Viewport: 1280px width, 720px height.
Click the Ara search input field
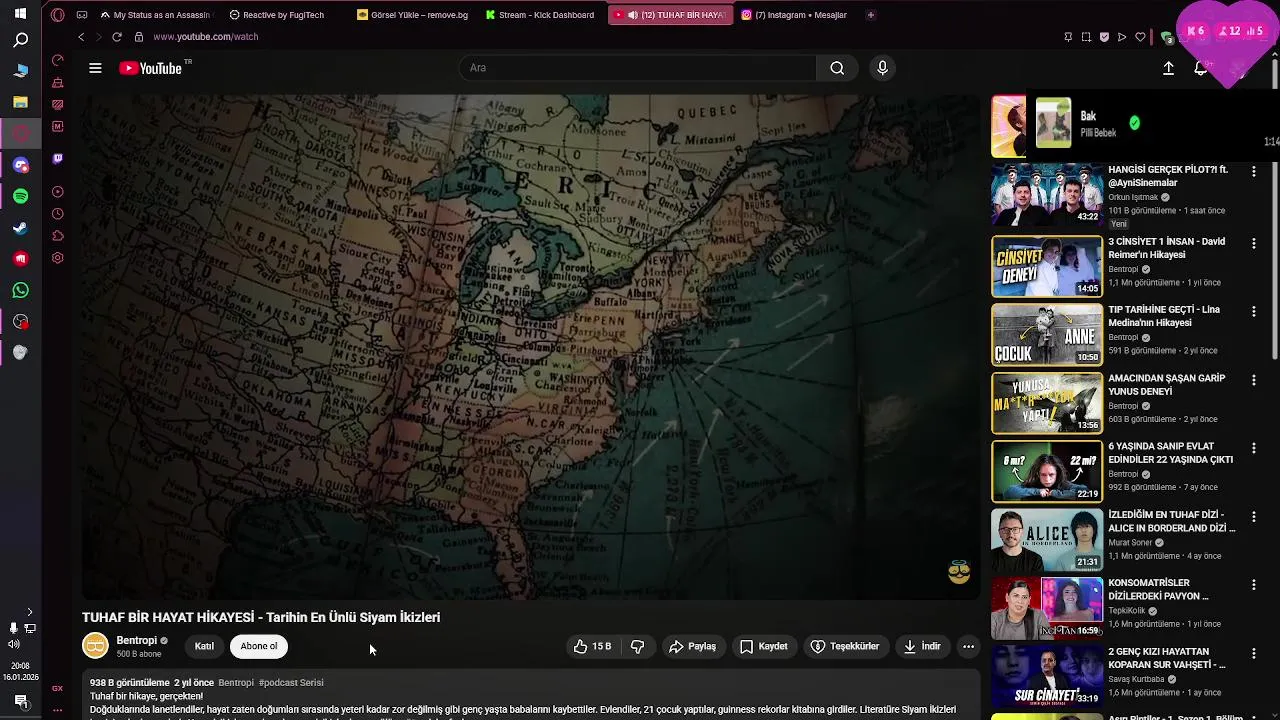[x=638, y=68]
